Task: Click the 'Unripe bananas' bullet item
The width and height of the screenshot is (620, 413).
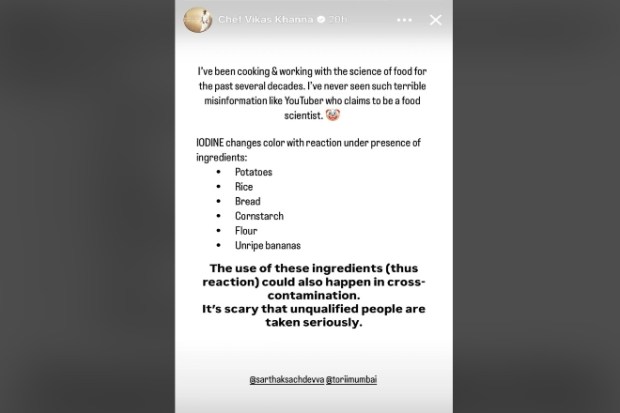Action: click(x=266, y=245)
